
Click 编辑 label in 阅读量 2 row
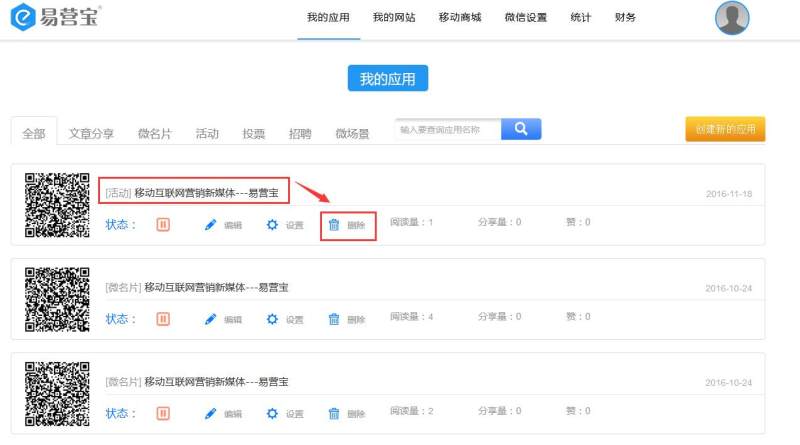[x=233, y=414]
